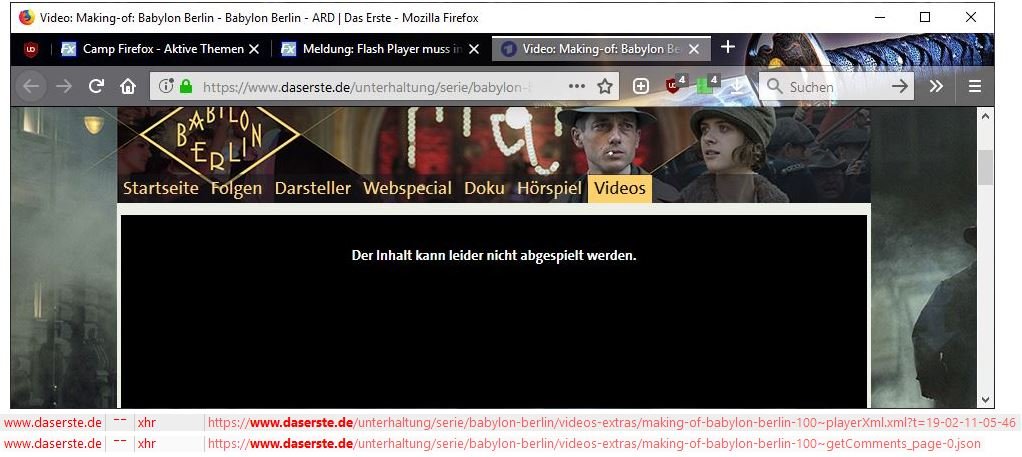The width and height of the screenshot is (1022, 457).
Task: Open a new tab with plus button
Action: point(728,47)
